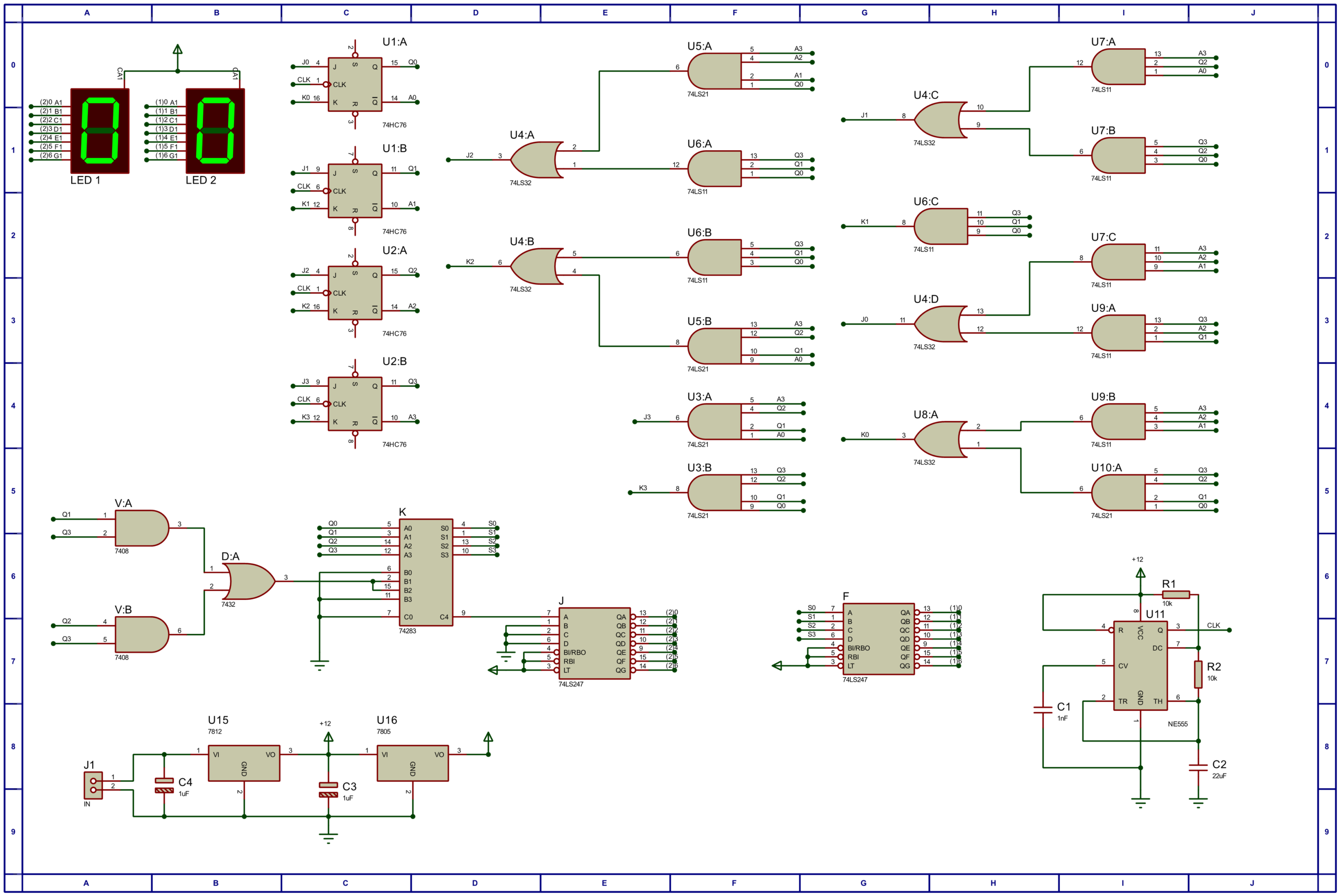Click the U1:A JK flip-flop body
Image resolution: width=1340 pixels, height=896 pixels.
tap(355, 84)
